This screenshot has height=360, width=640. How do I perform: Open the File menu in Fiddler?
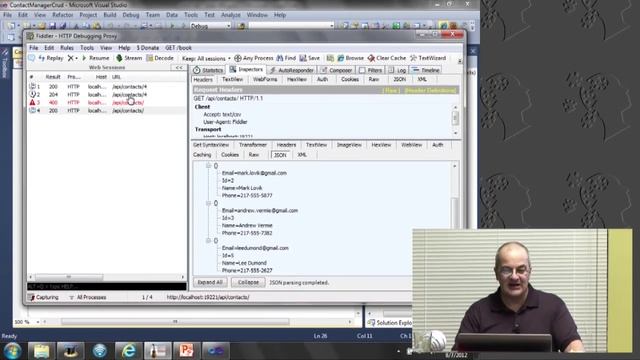click(33, 48)
